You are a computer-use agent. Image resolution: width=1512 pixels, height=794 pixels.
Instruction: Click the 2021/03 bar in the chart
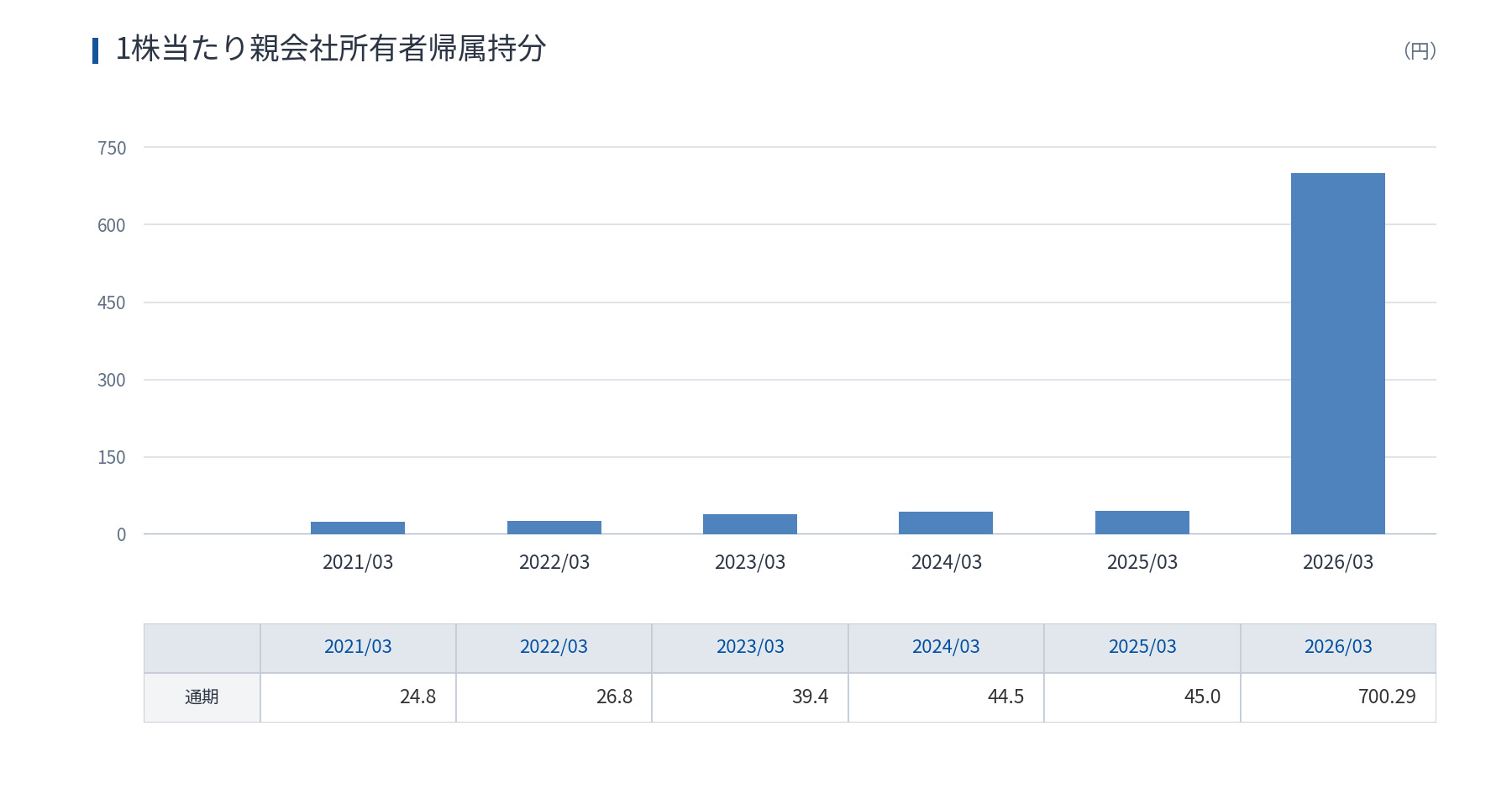358,528
